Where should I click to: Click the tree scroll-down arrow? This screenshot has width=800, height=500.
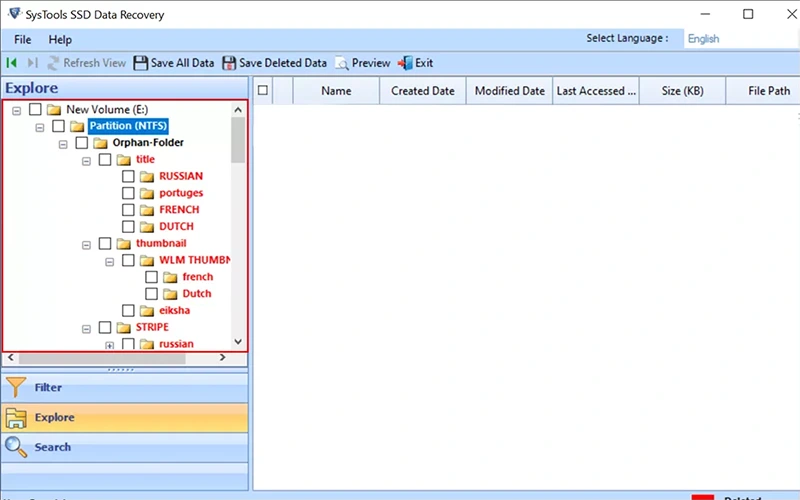tap(238, 342)
